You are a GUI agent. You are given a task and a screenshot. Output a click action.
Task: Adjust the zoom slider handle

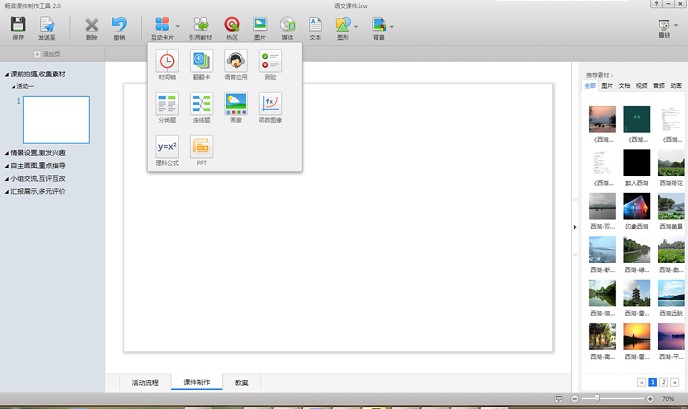coord(597,398)
